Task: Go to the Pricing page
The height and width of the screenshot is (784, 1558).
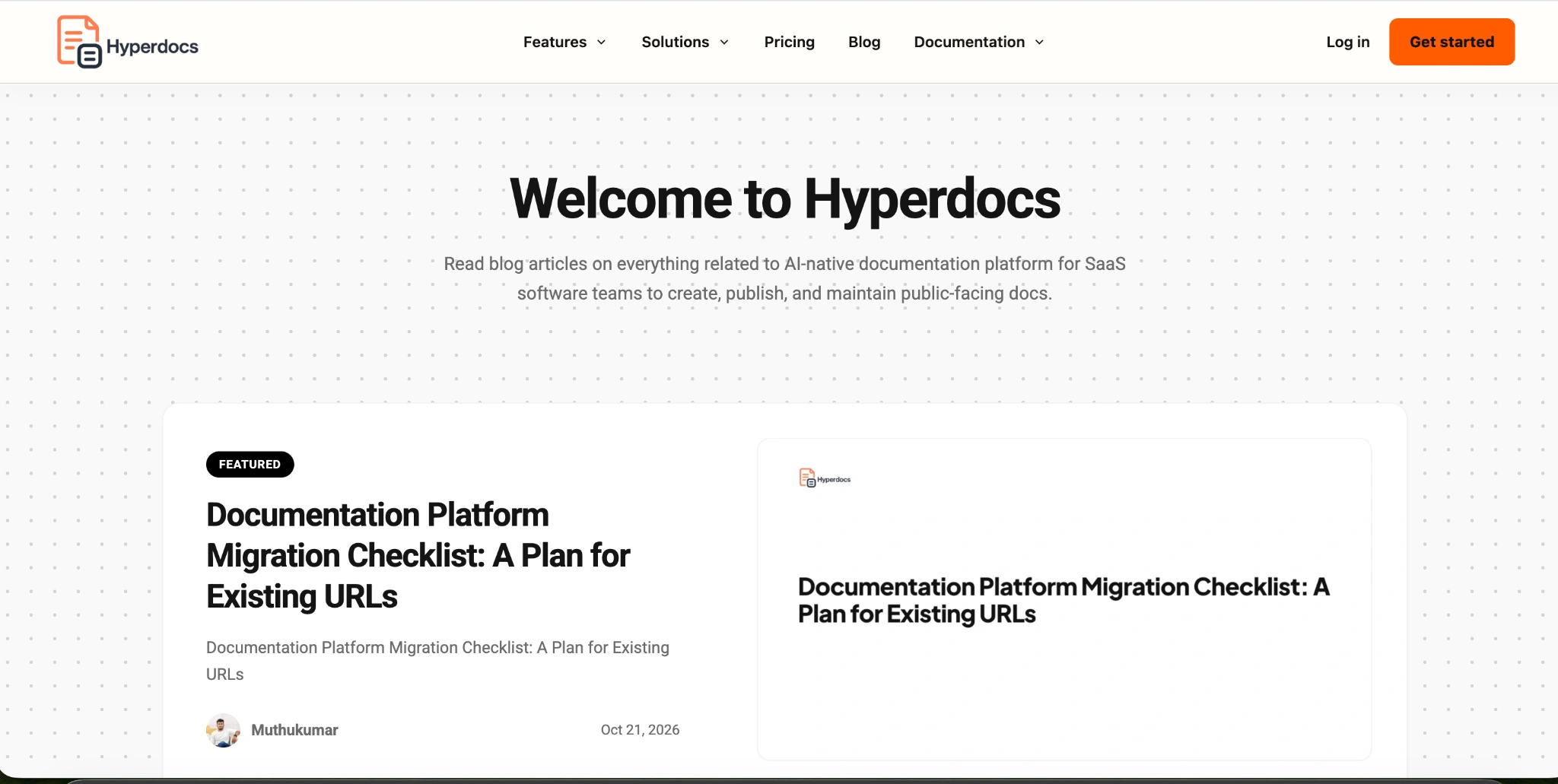Action: tap(789, 42)
